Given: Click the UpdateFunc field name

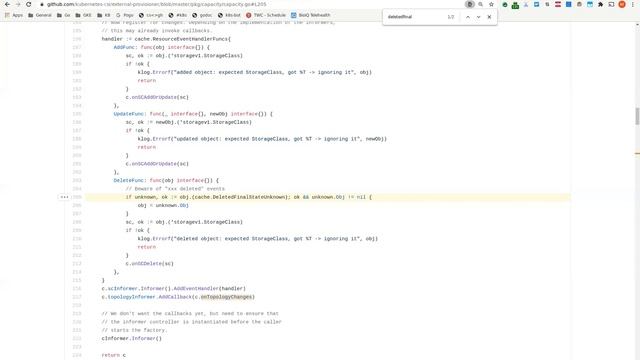Looking at the screenshot, I should click(x=129, y=114).
